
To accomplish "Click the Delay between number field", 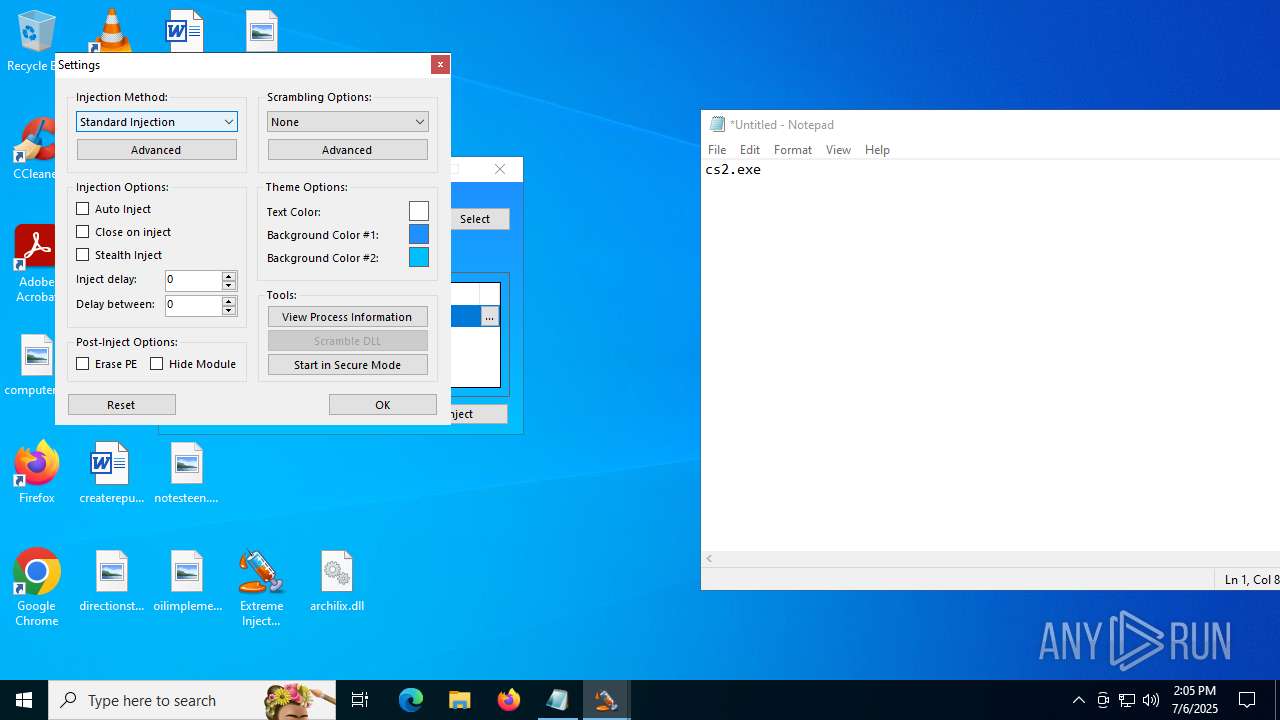I will click(x=193, y=305).
